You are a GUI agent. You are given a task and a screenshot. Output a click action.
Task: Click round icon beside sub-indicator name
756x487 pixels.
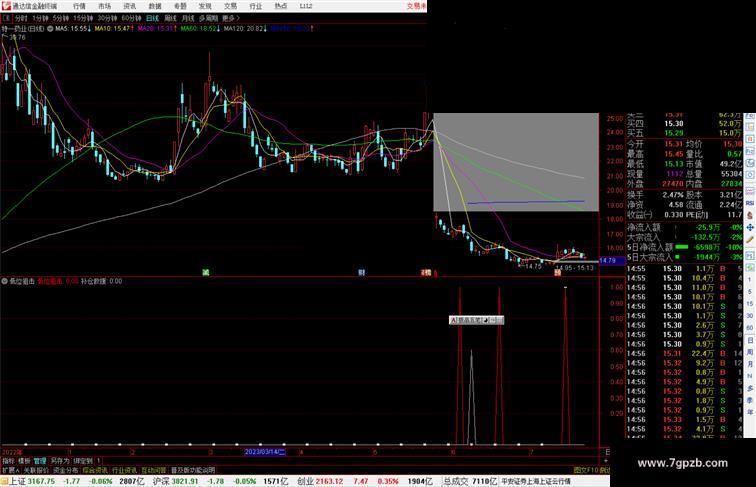click(x=5, y=281)
